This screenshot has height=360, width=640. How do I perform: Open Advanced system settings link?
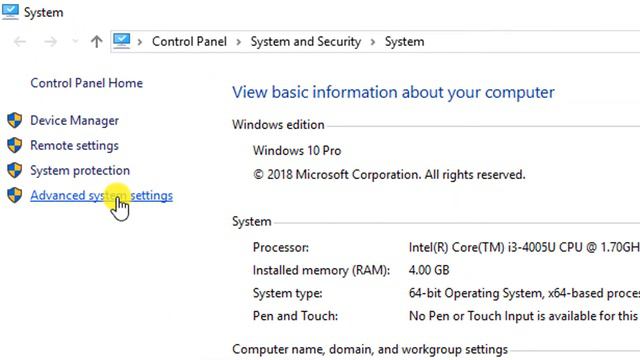point(102,196)
